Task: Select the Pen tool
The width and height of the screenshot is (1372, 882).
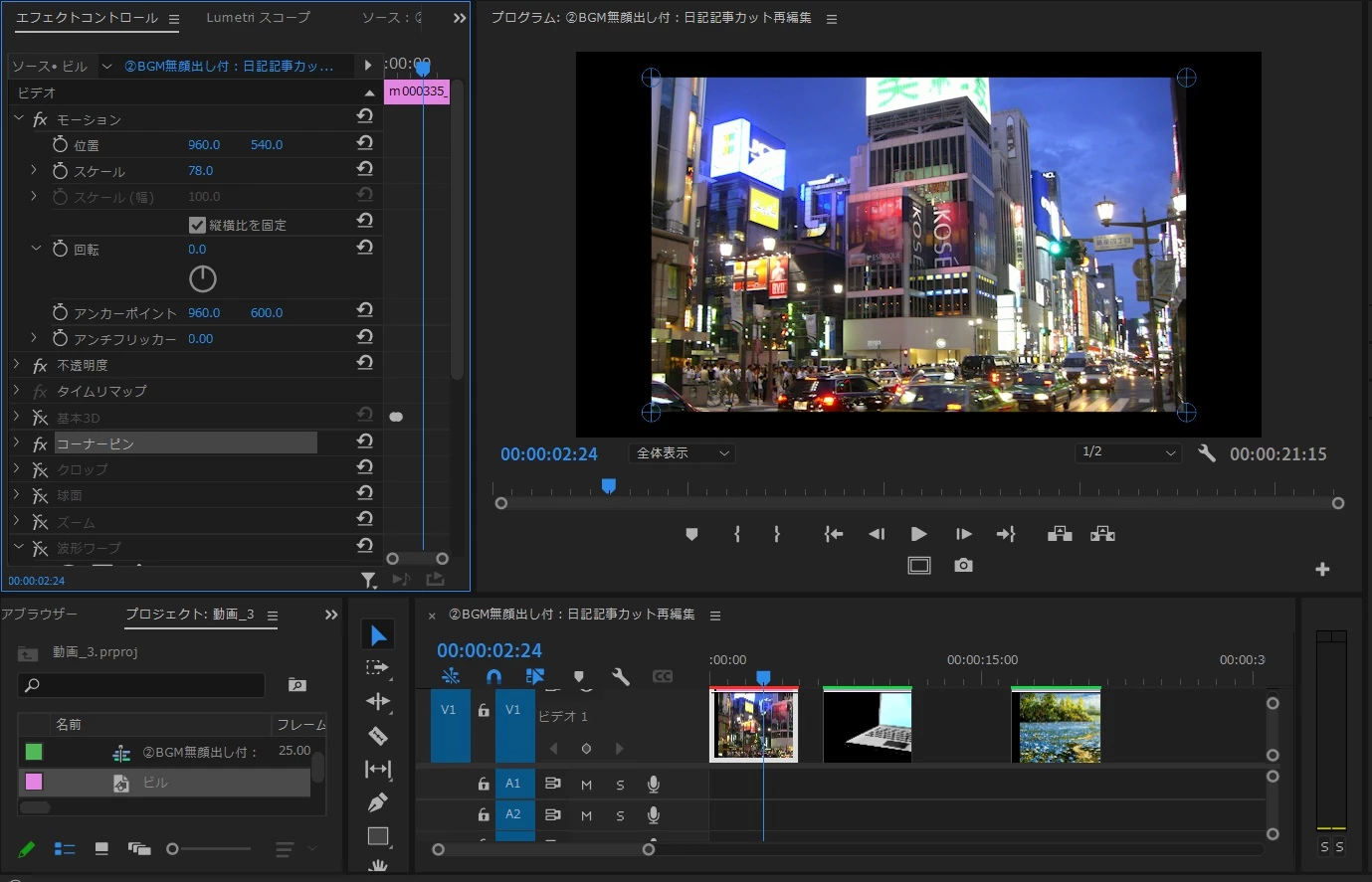Action: coord(378,802)
